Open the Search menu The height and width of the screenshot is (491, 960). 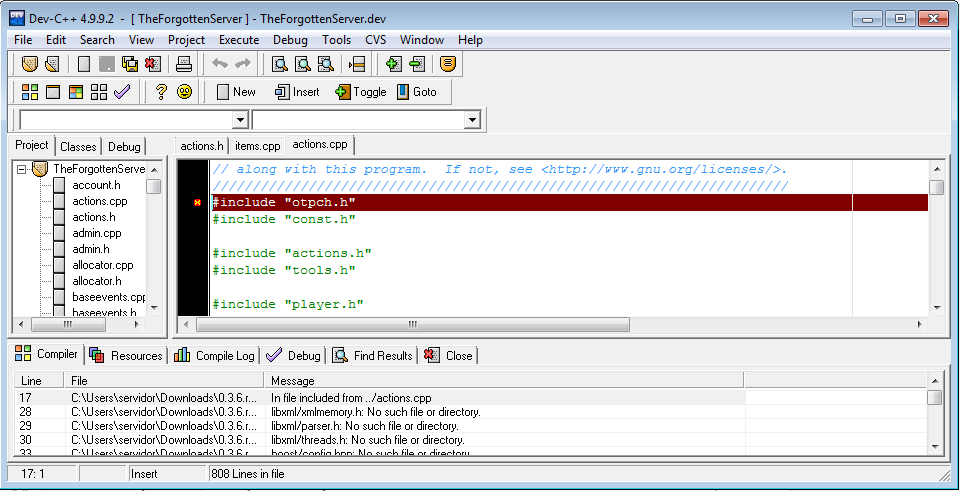(x=97, y=40)
